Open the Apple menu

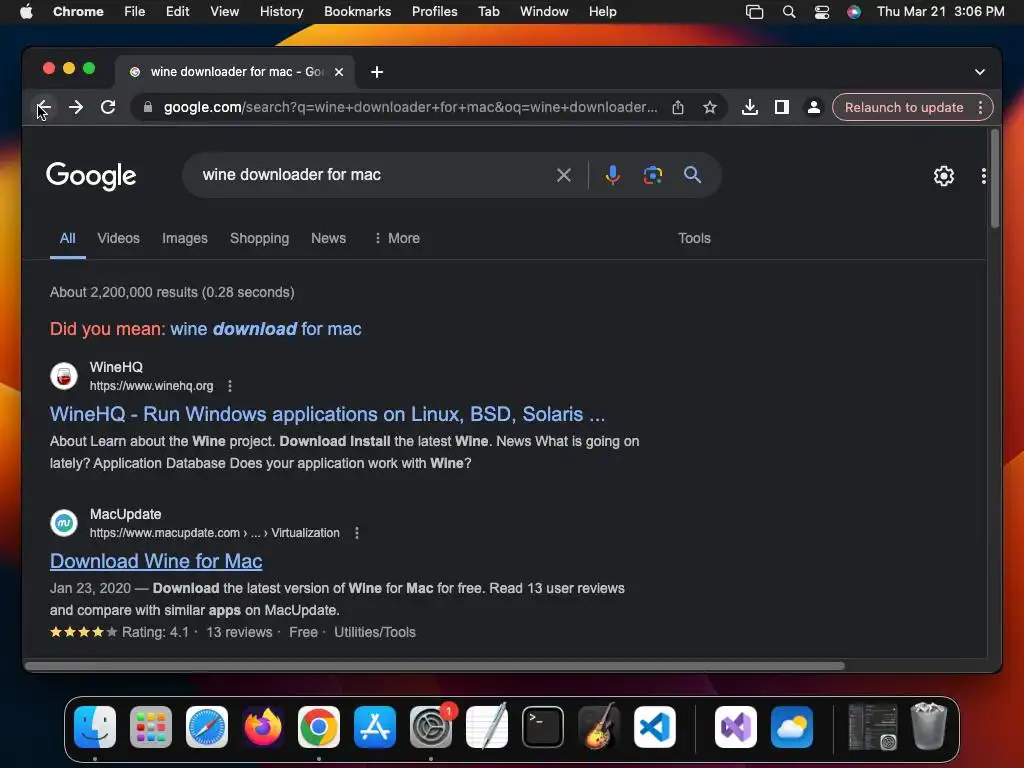26,12
